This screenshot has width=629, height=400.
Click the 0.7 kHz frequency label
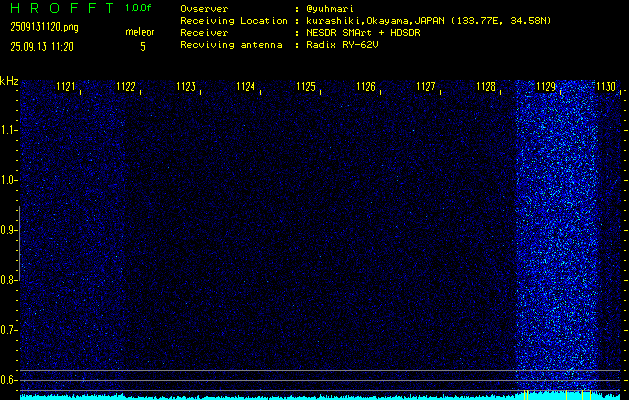pyautogui.click(x=8, y=330)
